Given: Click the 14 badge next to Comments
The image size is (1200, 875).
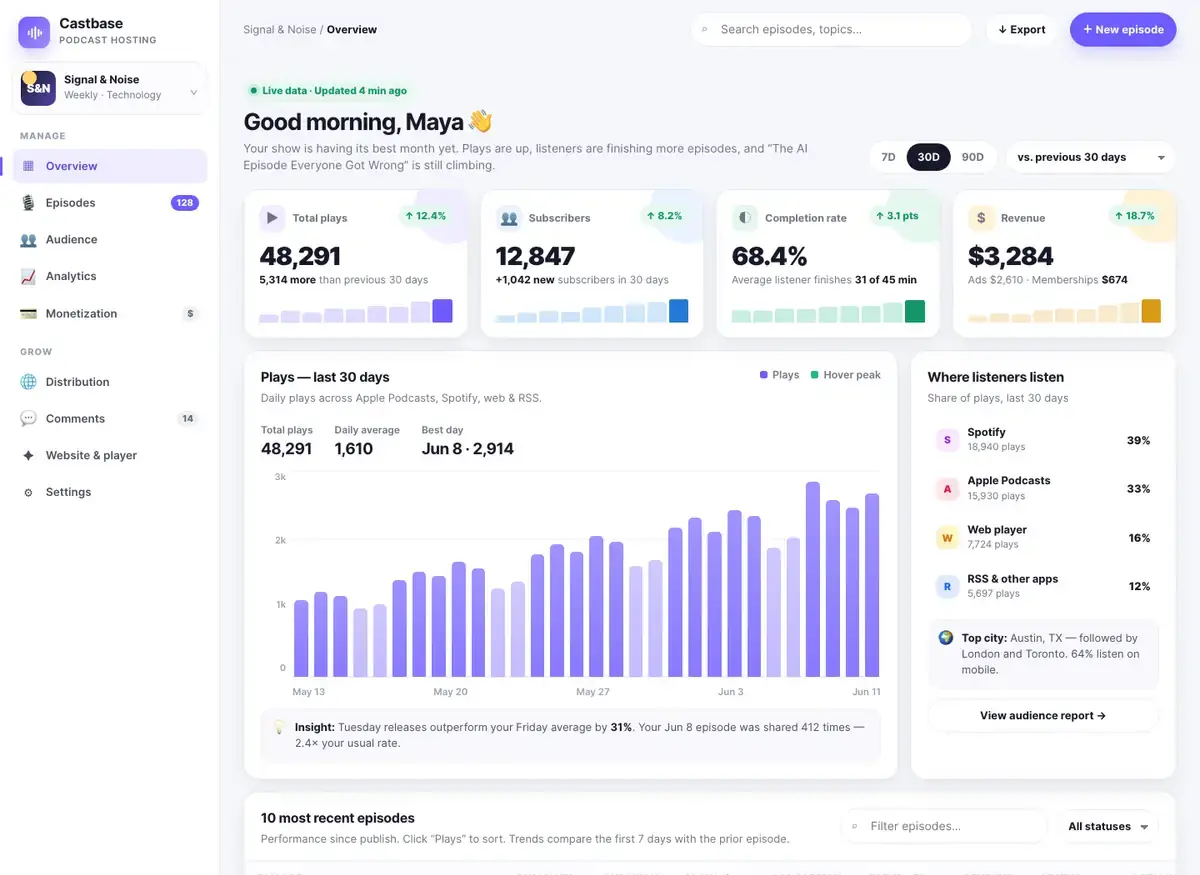Looking at the screenshot, I should pos(187,419).
